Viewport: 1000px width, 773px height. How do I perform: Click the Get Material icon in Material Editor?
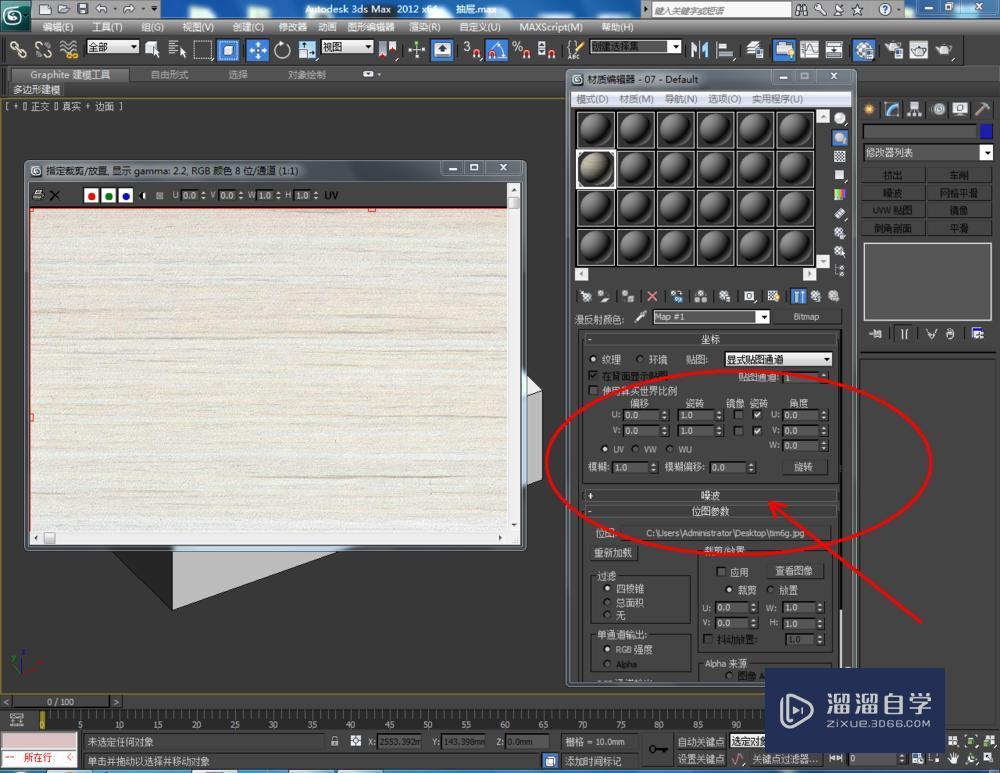tap(585, 297)
